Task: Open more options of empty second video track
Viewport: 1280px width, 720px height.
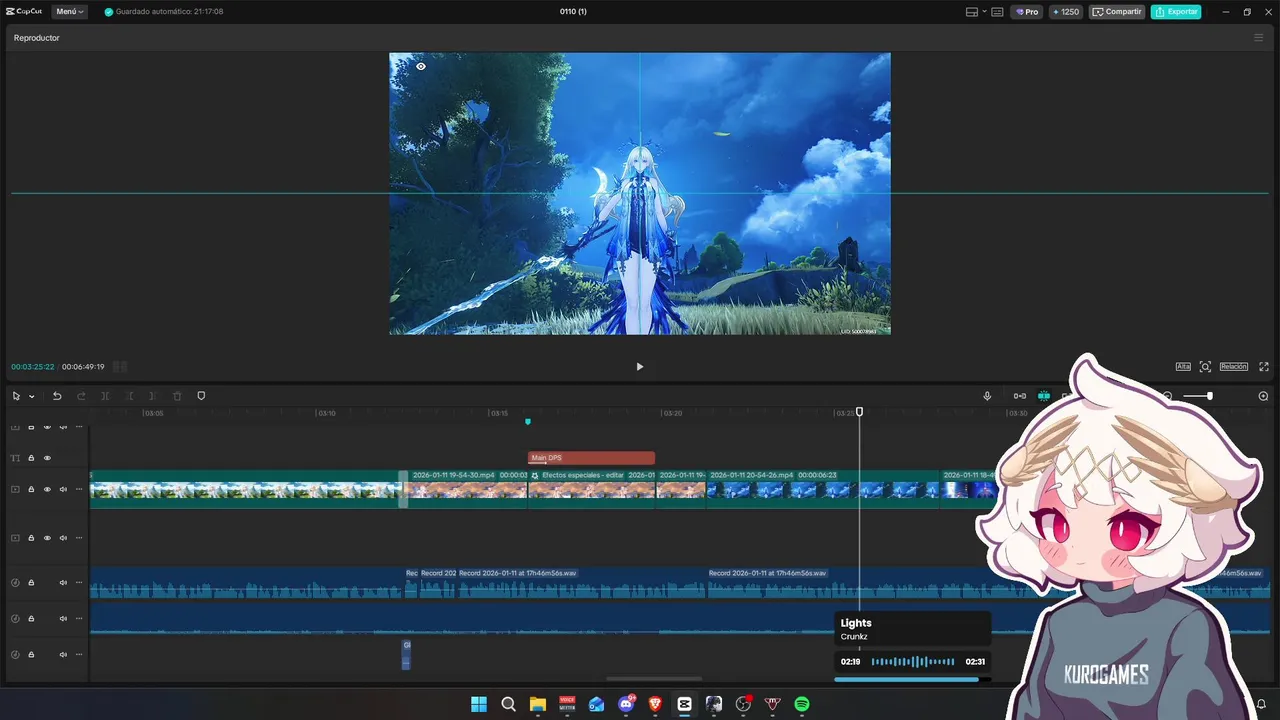Action: (x=79, y=538)
